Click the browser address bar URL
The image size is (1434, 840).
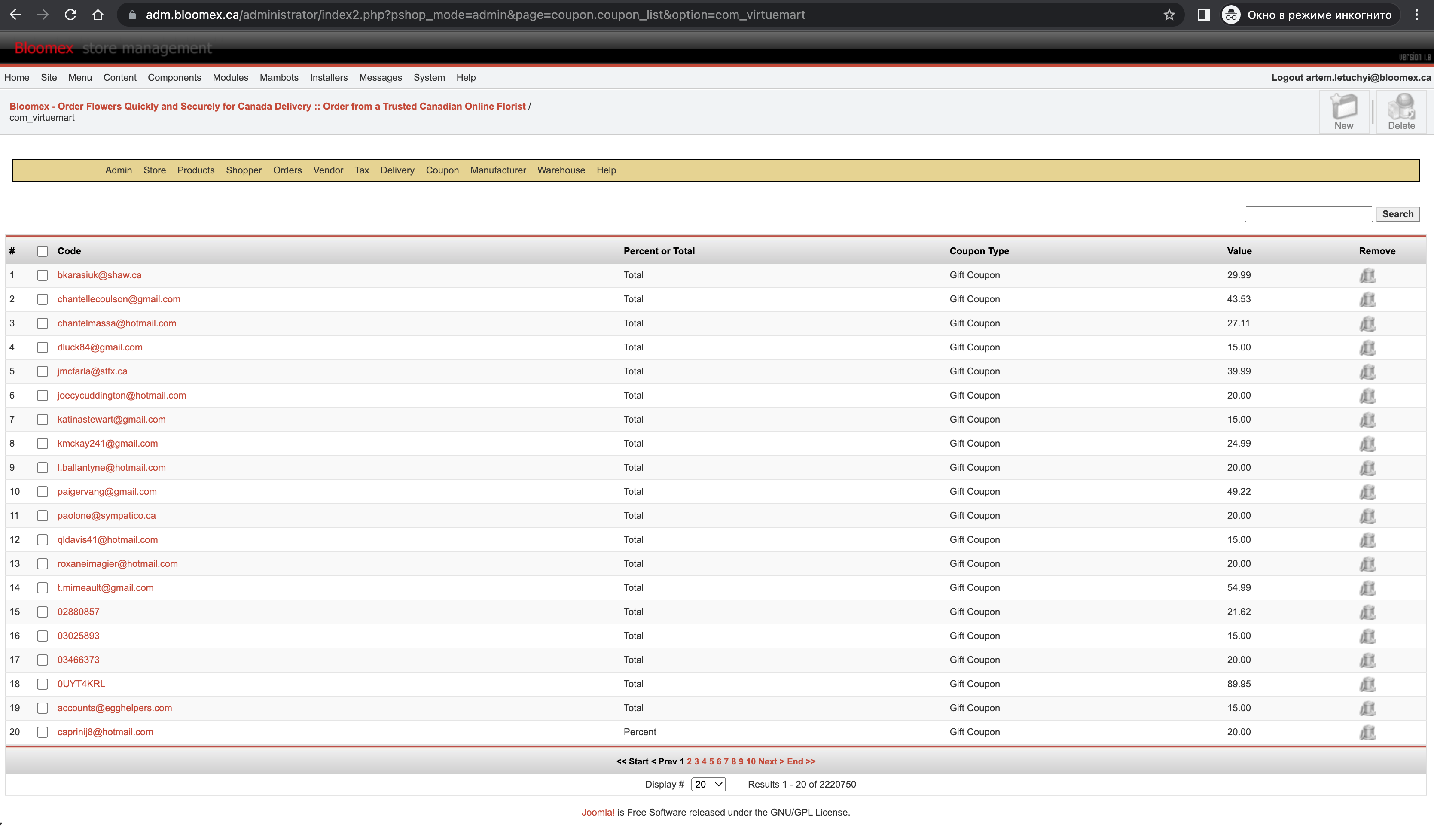[475, 15]
